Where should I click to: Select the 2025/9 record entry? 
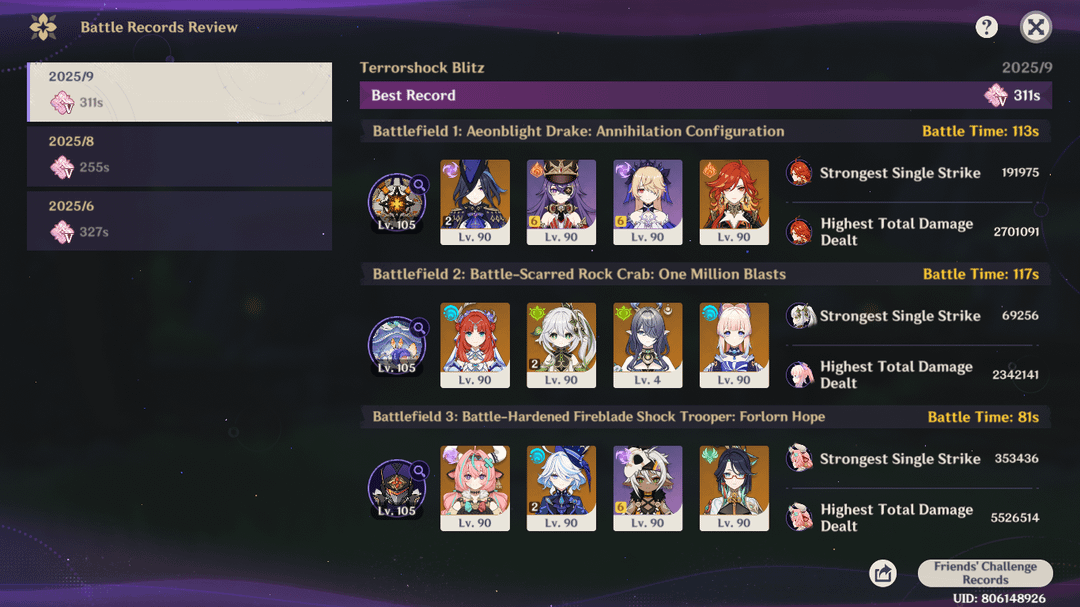click(179, 92)
